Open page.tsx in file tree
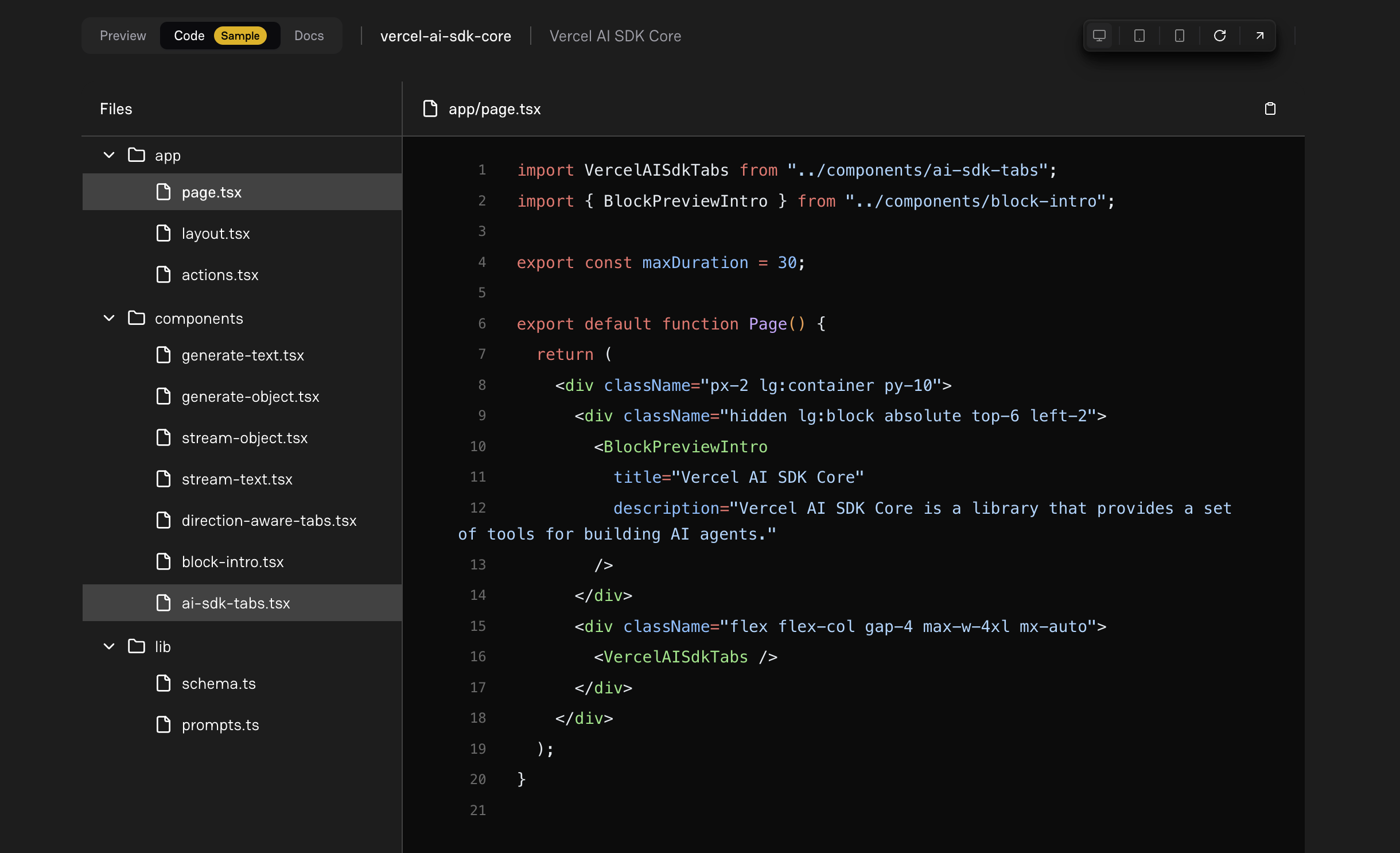Viewport: 1400px width, 853px height. (242, 192)
